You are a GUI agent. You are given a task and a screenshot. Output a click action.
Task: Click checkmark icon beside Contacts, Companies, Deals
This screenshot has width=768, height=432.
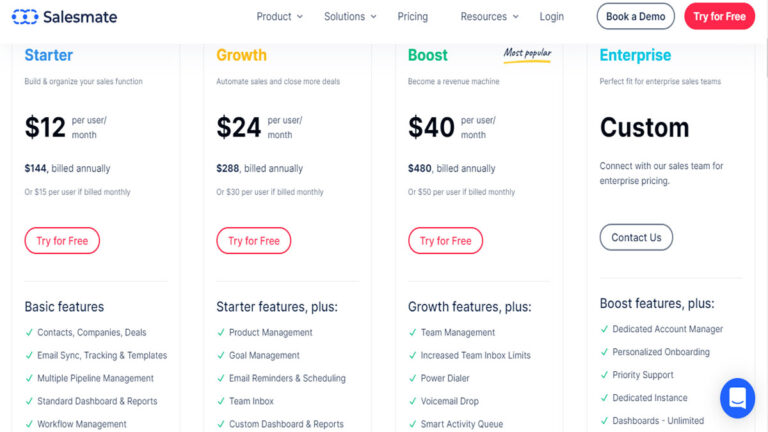tap(29, 332)
